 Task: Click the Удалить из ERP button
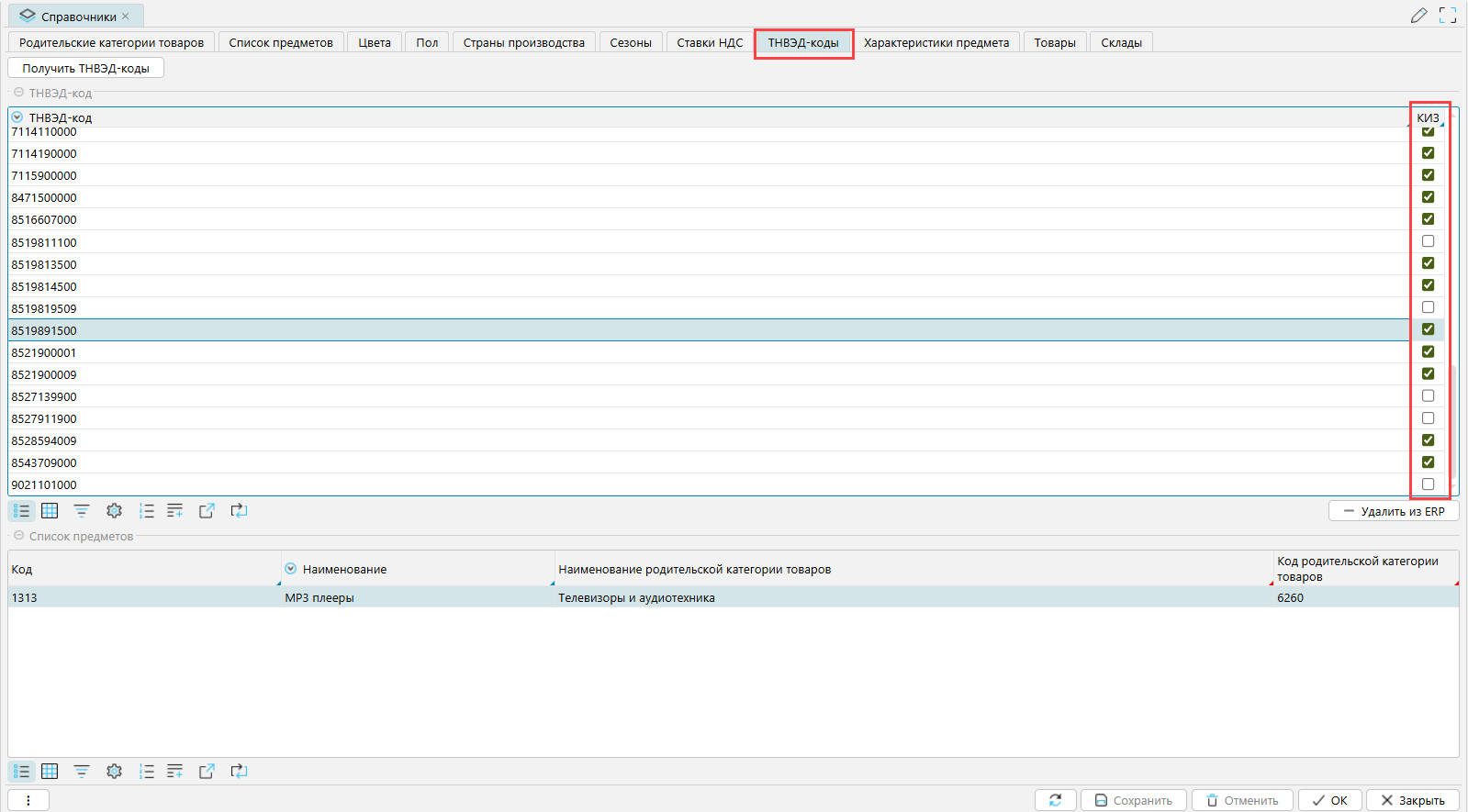pos(1393,511)
